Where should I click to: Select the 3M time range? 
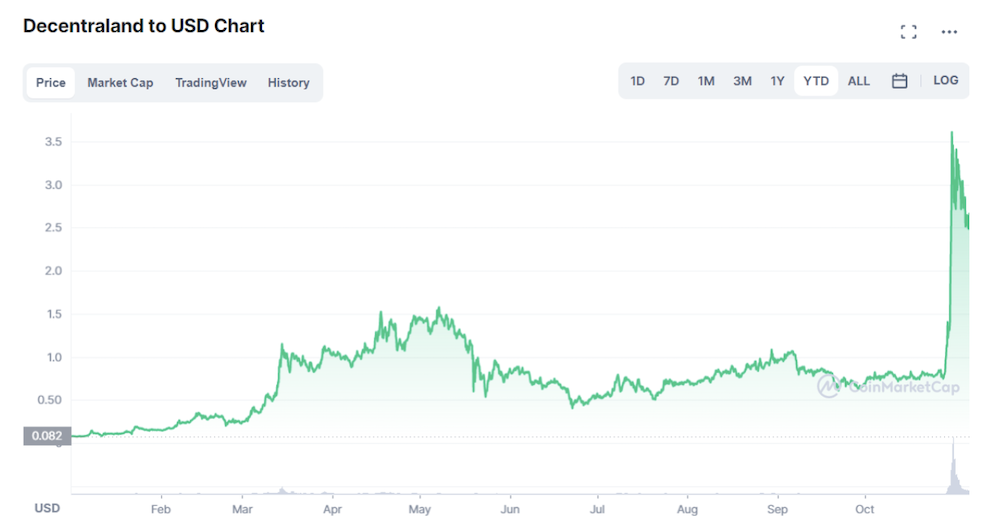pyautogui.click(x=742, y=81)
